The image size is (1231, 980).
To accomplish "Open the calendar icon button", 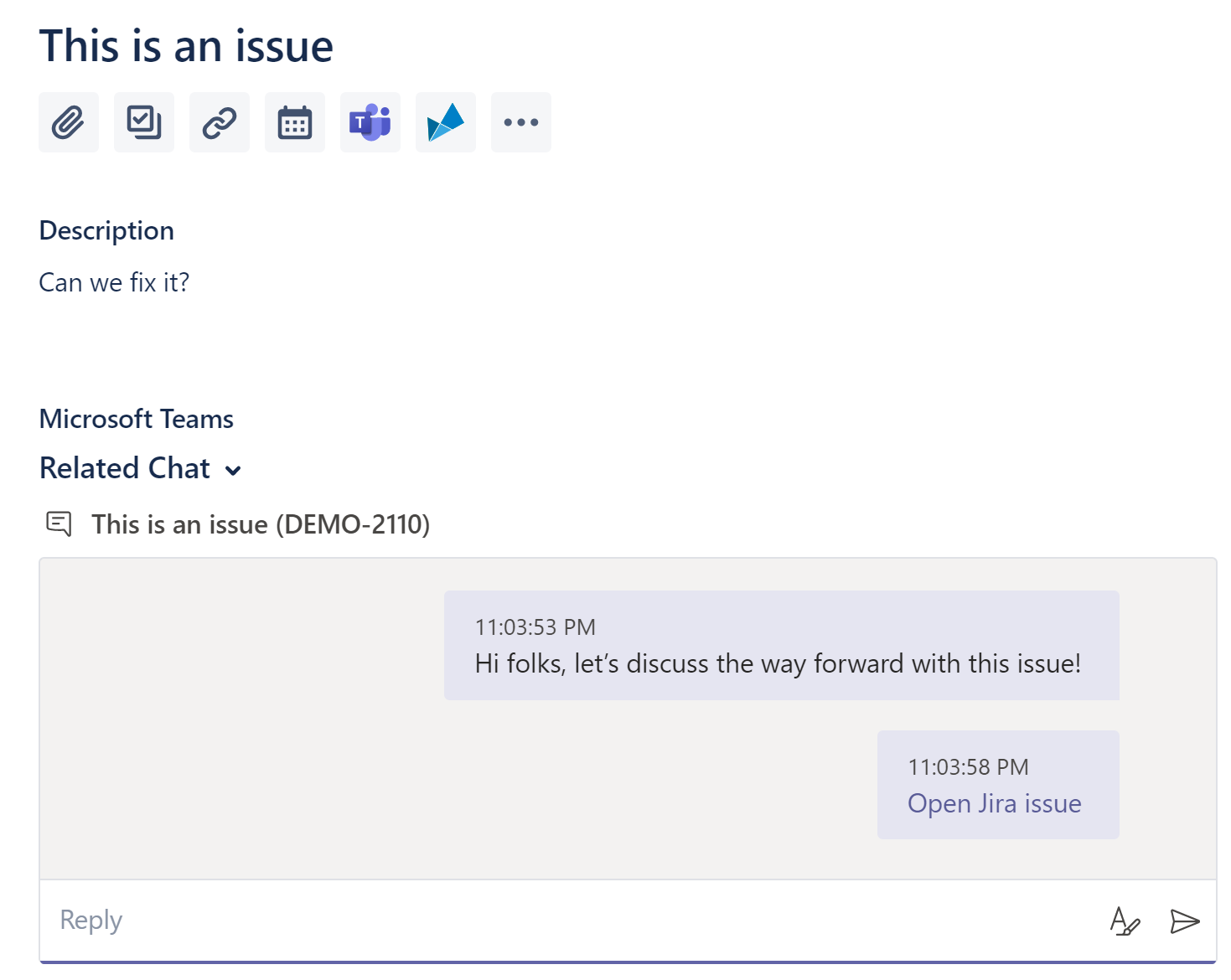I will click(295, 122).
